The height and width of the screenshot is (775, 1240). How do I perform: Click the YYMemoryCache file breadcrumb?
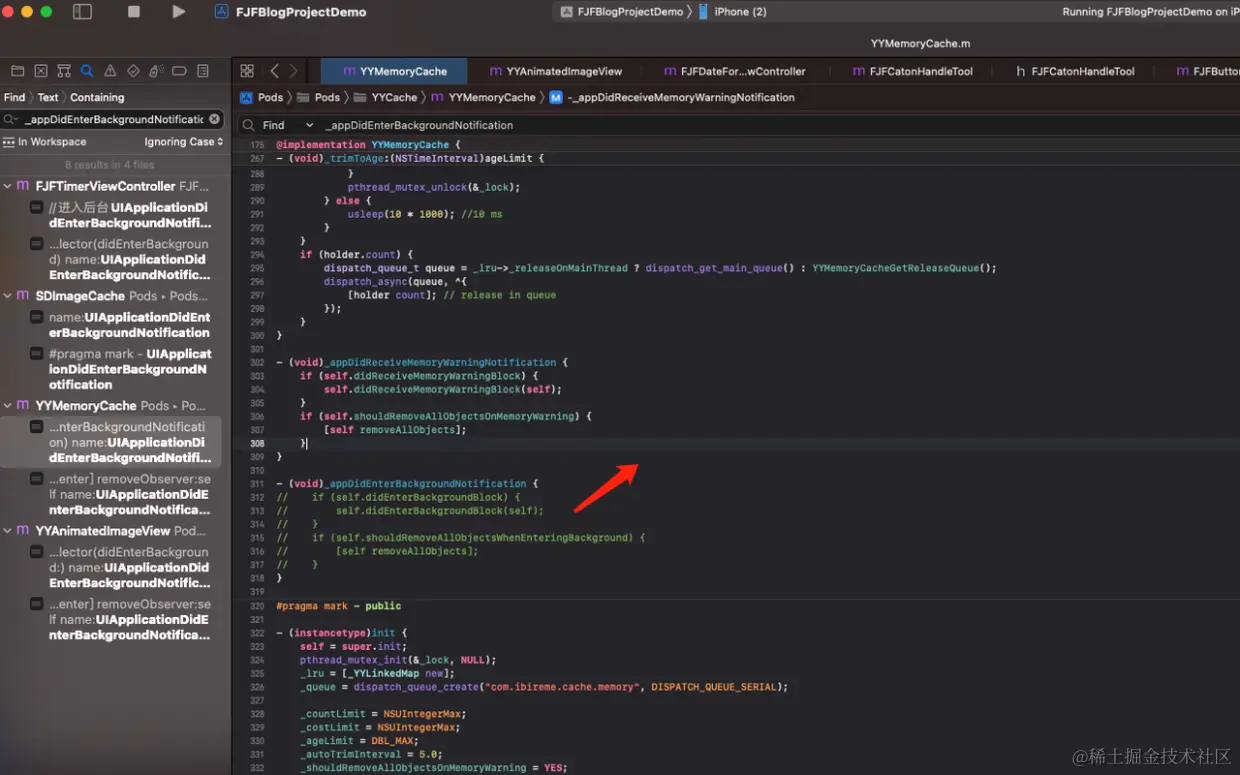483,97
